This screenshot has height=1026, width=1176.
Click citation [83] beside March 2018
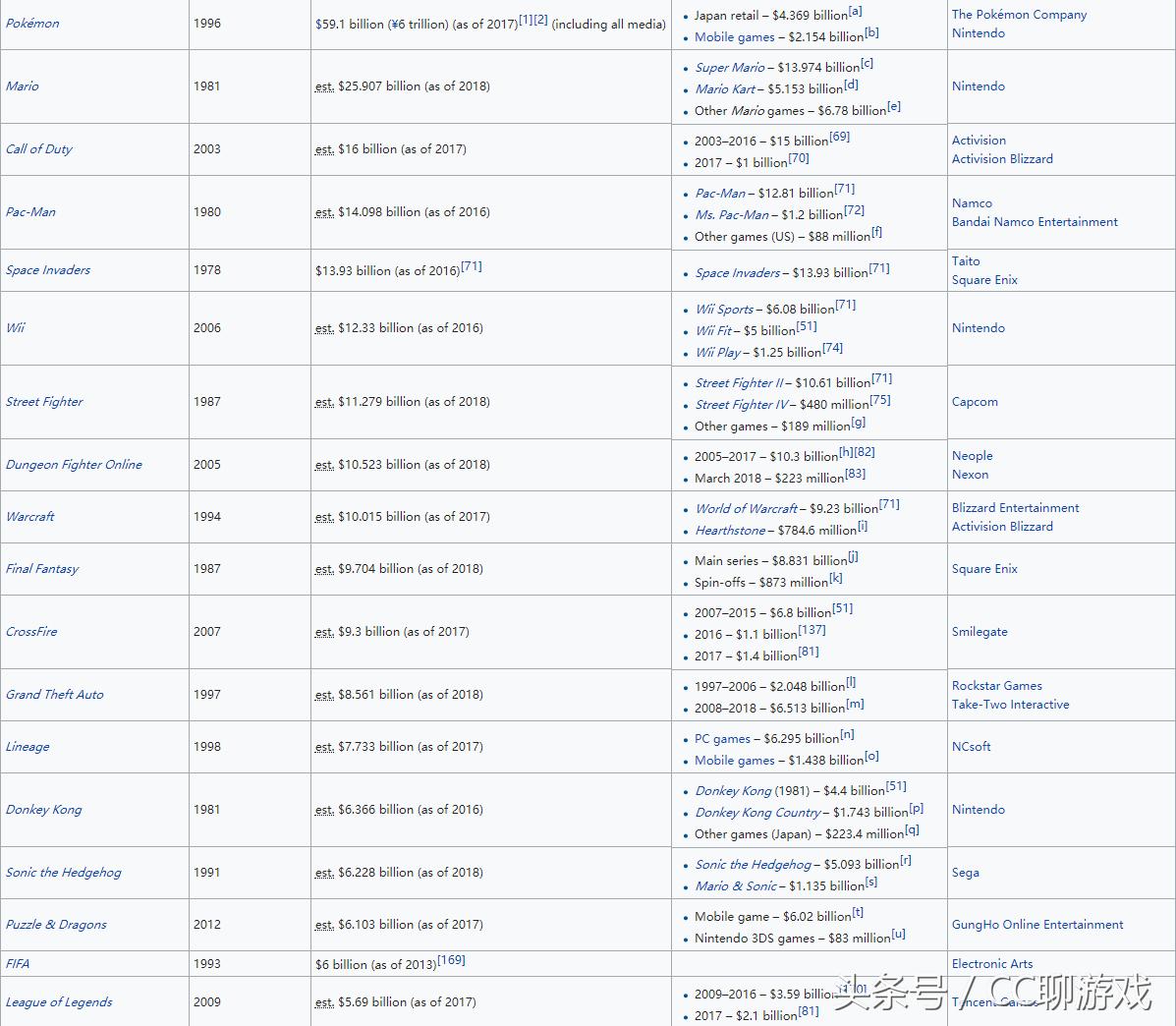(855, 474)
